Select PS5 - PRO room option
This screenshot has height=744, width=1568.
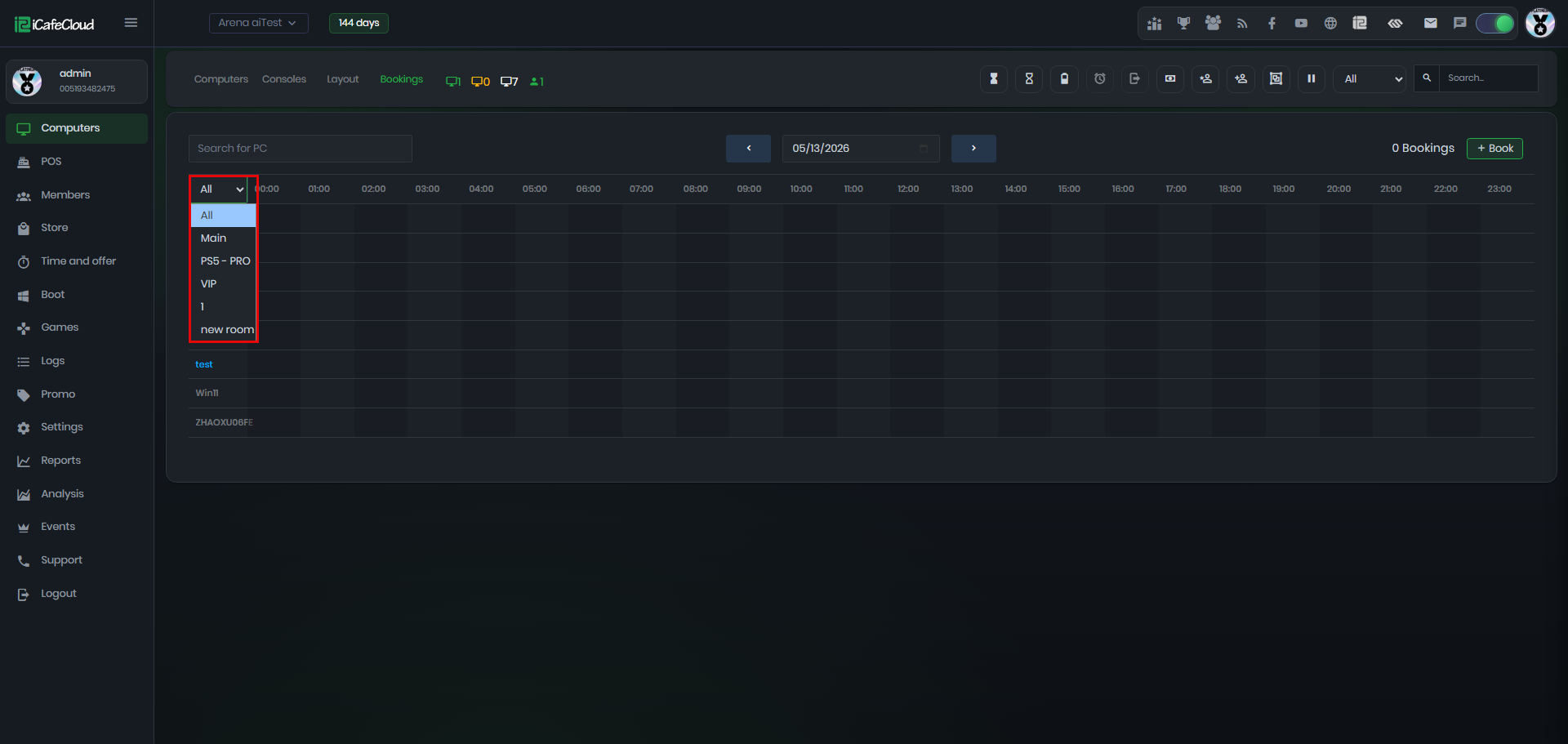[223, 261]
